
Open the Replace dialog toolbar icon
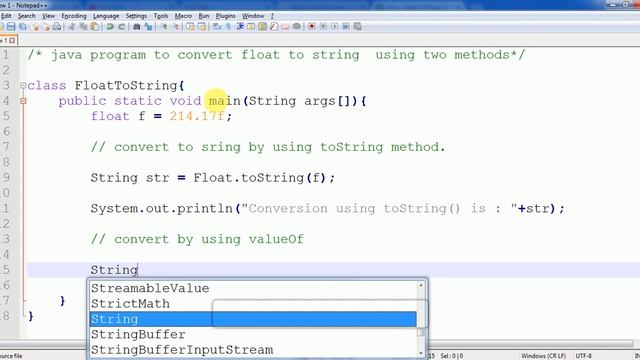tap(148, 27)
